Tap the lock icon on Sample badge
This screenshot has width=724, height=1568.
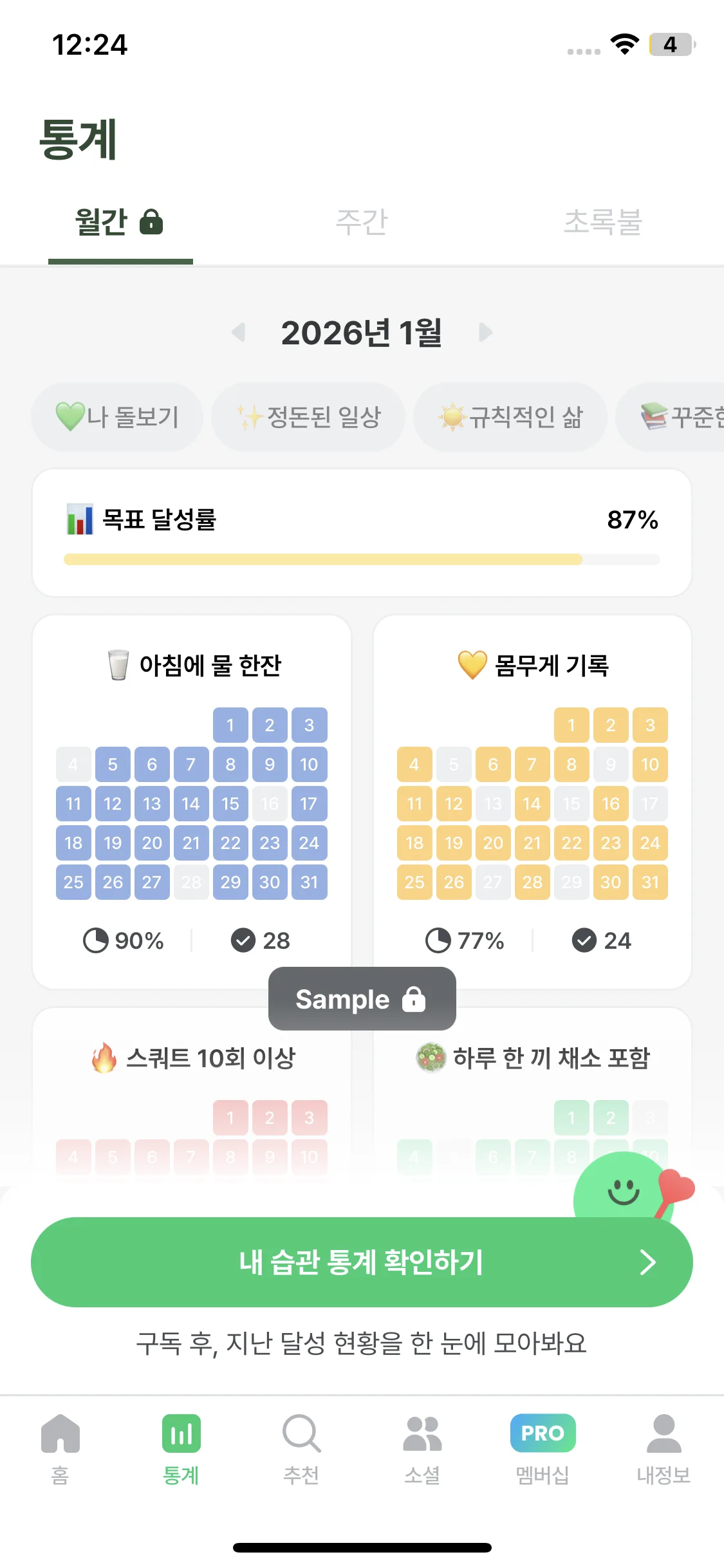414,999
